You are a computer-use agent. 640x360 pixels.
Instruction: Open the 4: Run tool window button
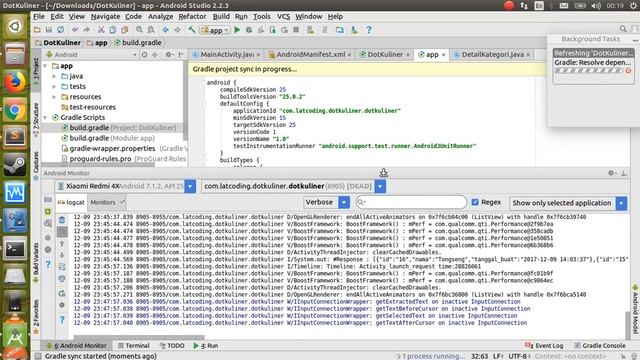pos(206,345)
